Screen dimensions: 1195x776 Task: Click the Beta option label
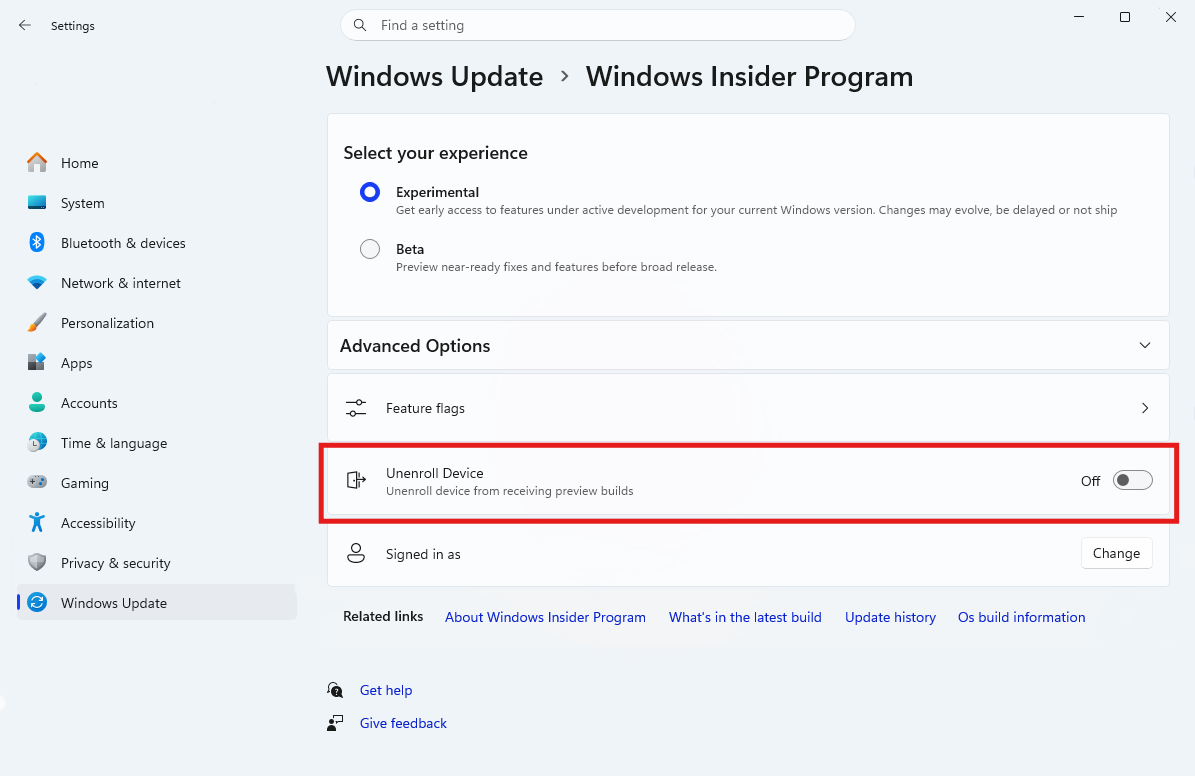[410, 249]
